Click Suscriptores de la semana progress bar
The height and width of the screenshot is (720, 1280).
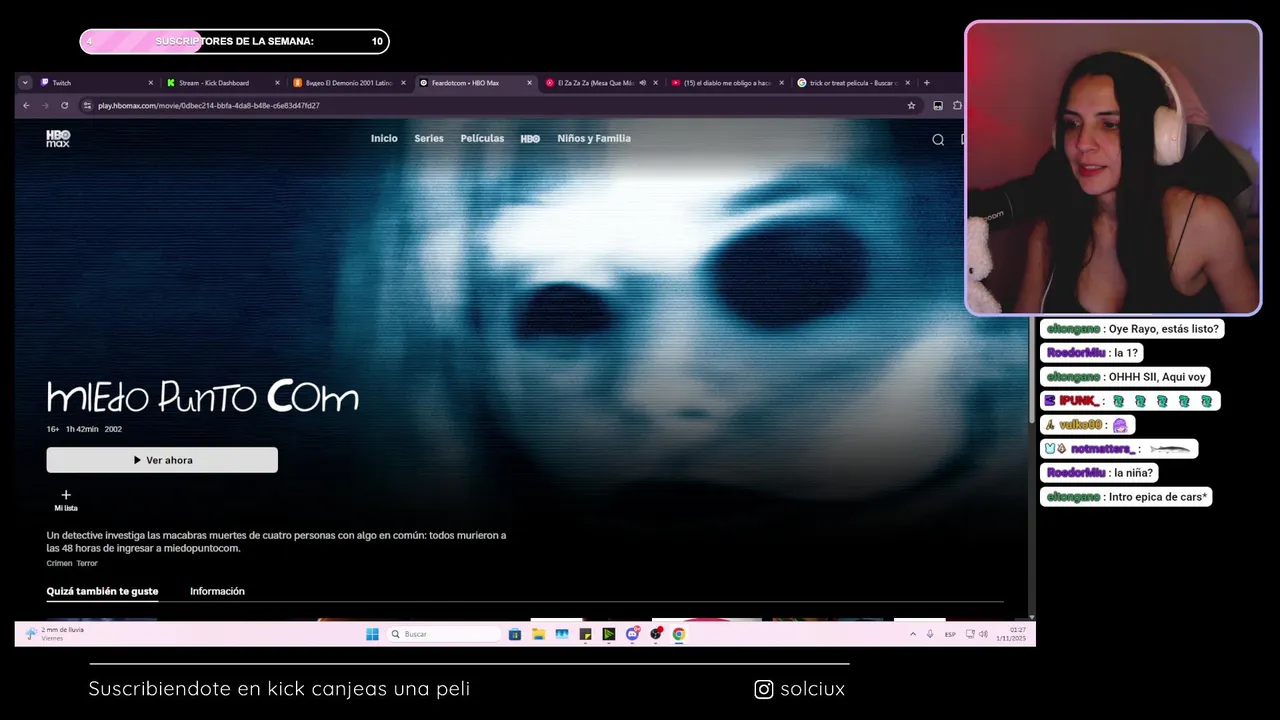[x=234, y=41]
